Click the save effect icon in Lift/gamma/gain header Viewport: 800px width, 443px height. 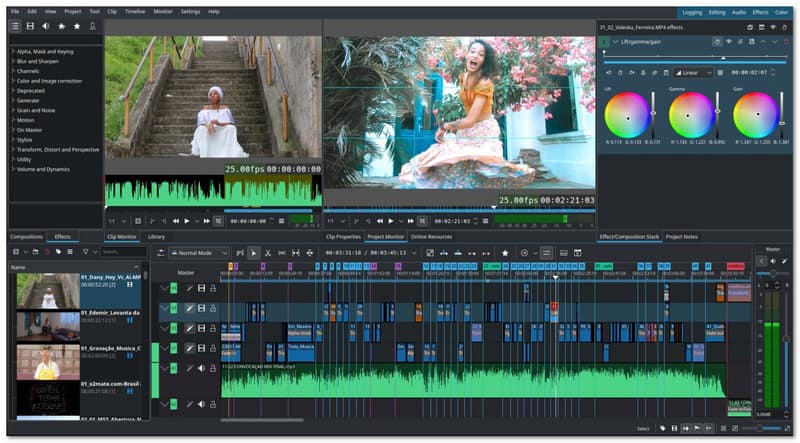[x=752, y=42]
